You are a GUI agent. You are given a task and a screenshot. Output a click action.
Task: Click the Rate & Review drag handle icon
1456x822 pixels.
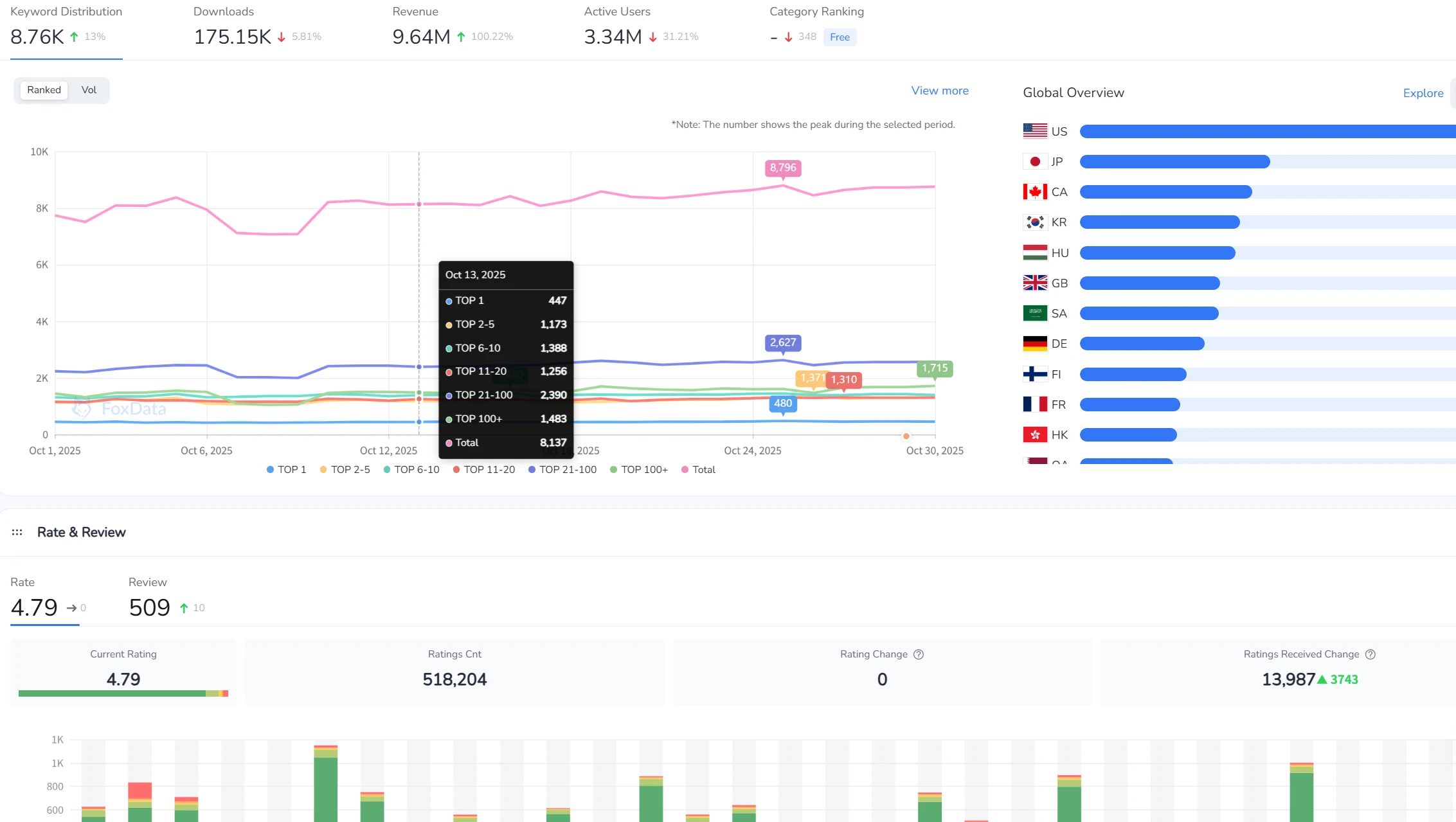[x=17, y=532]
